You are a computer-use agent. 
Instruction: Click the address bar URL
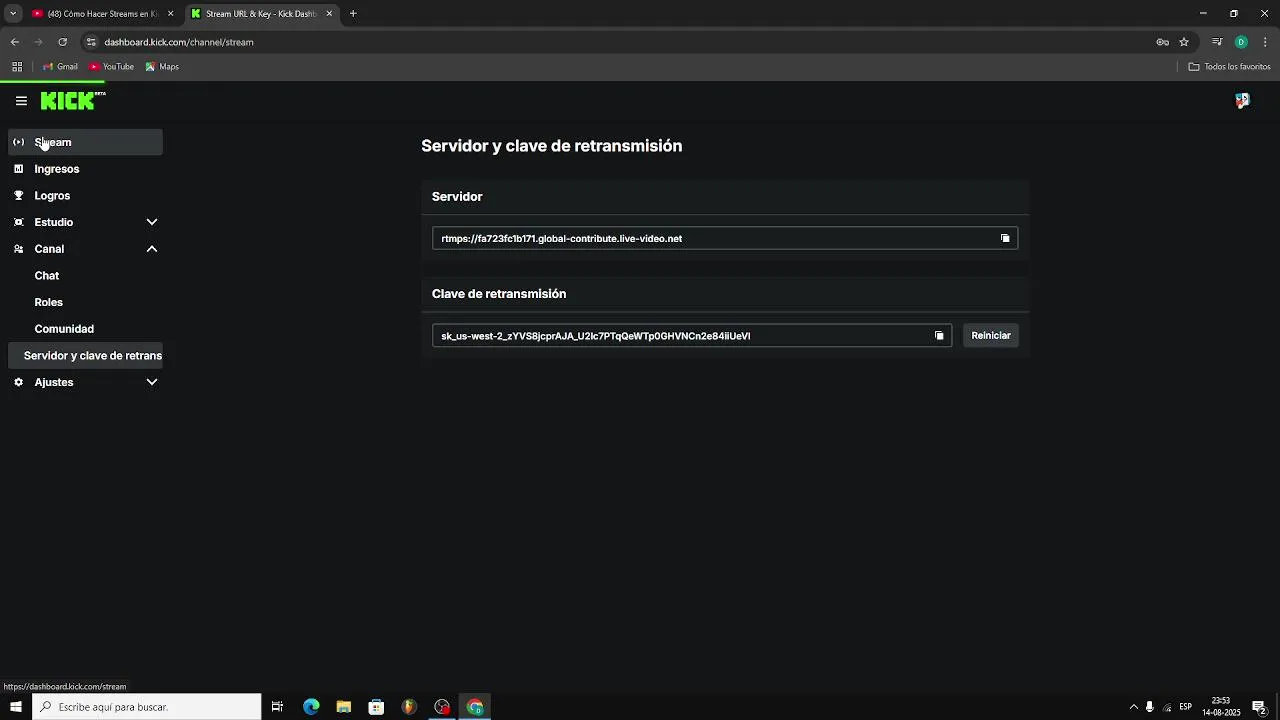179,42
